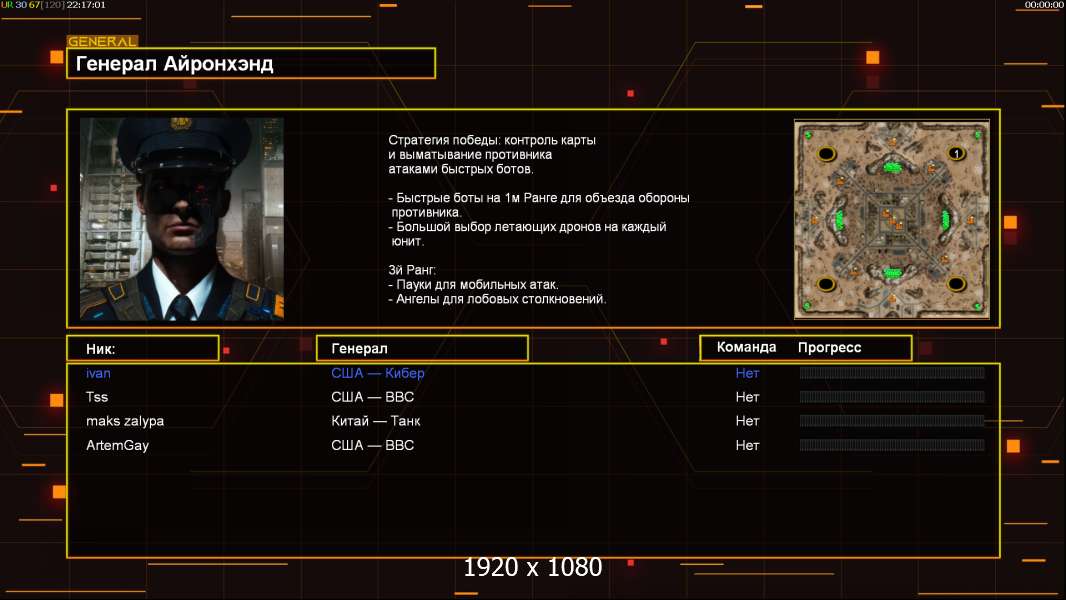Screen dimensions: 1066x600
Task: Click the Генерал Айронхэнд title box
Action: click(x=251, y=63)
